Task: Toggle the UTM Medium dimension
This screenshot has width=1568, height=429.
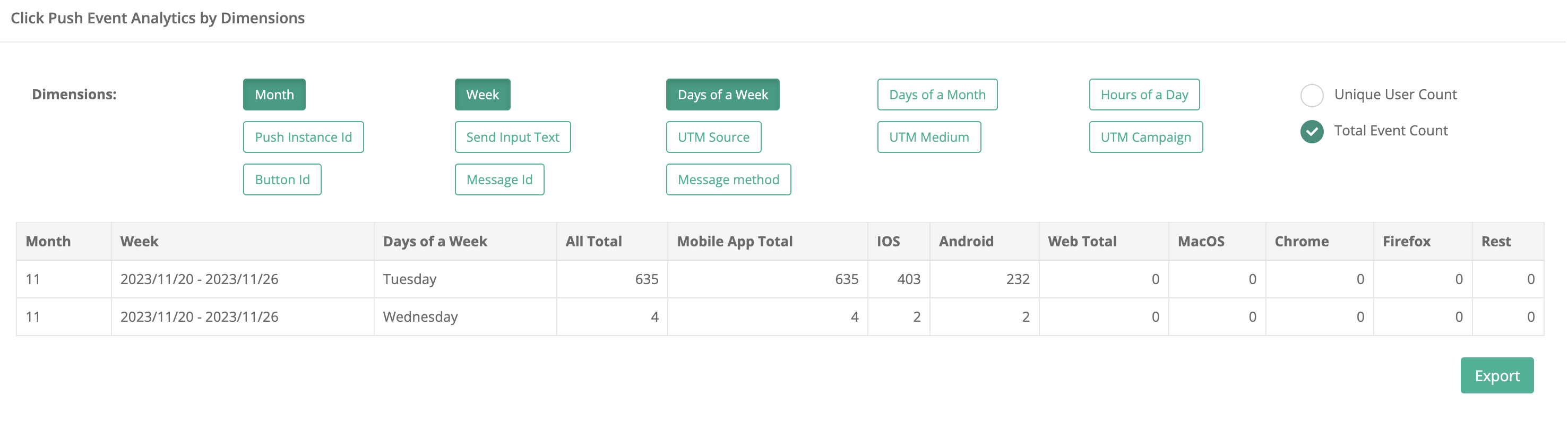Action: tap(928, 138)
